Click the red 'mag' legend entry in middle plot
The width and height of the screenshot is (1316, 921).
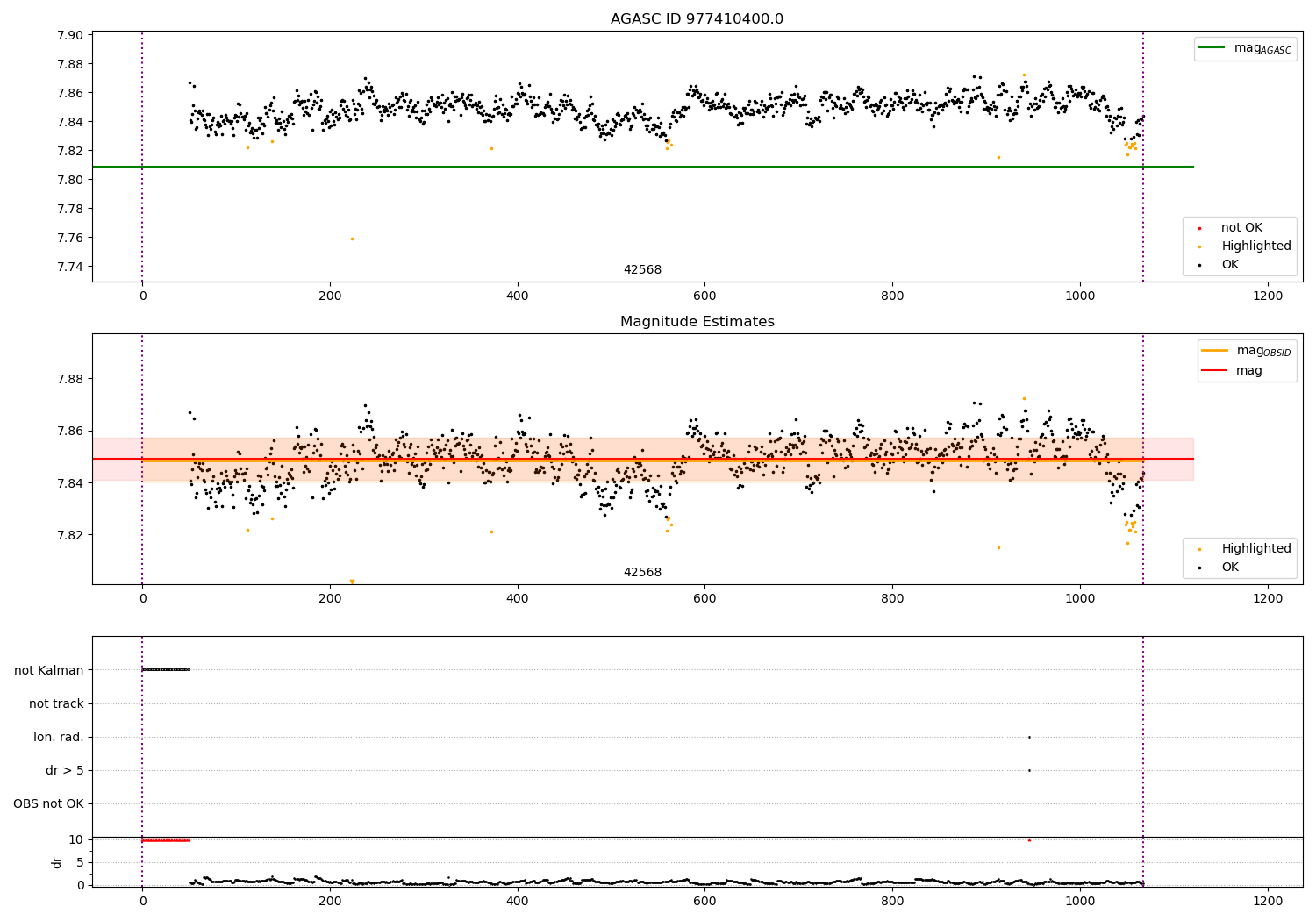click(x=1233, y=370)
